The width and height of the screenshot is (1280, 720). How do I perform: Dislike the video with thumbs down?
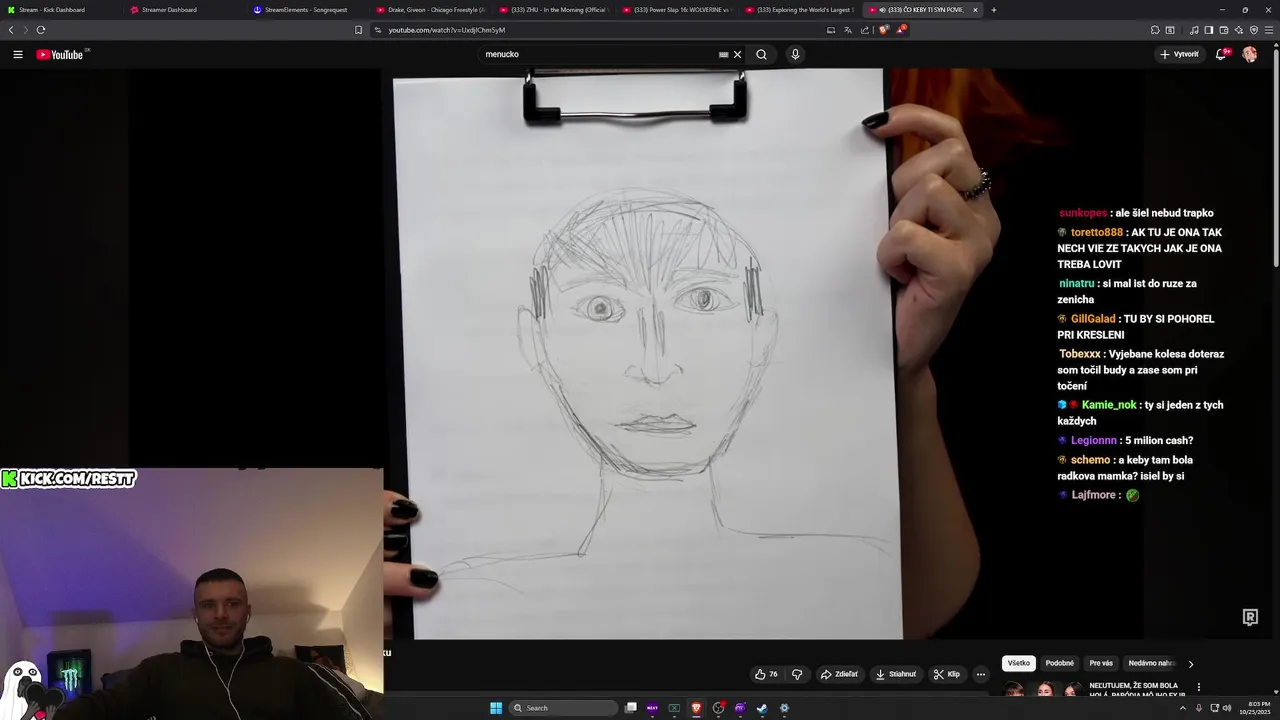click(x=797, y=674)
